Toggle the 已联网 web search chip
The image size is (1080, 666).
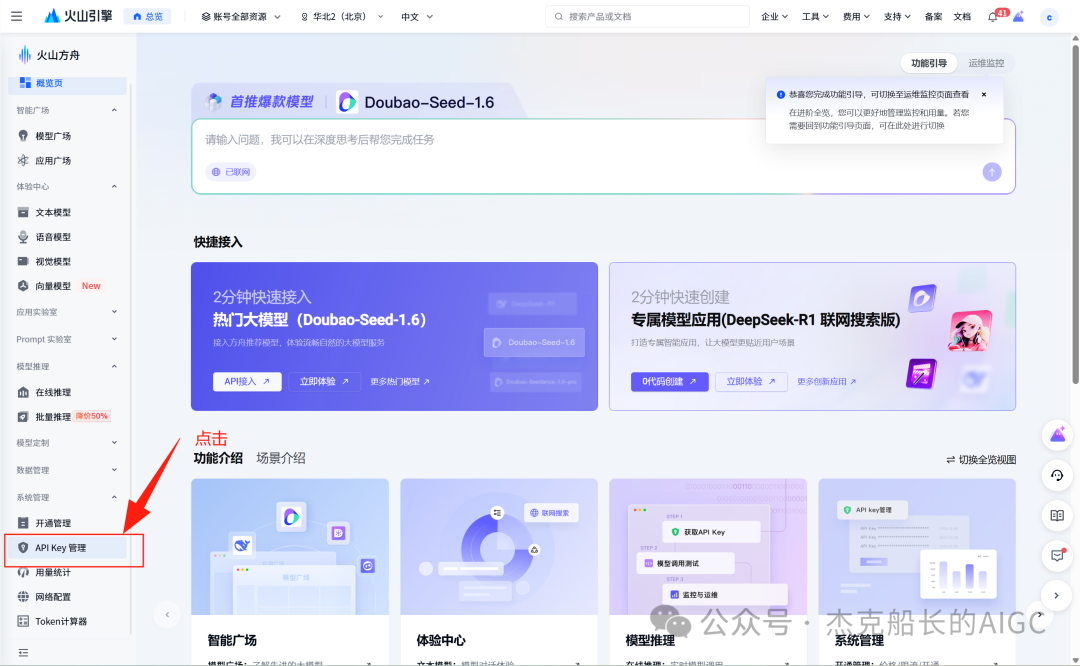(231, 172)
